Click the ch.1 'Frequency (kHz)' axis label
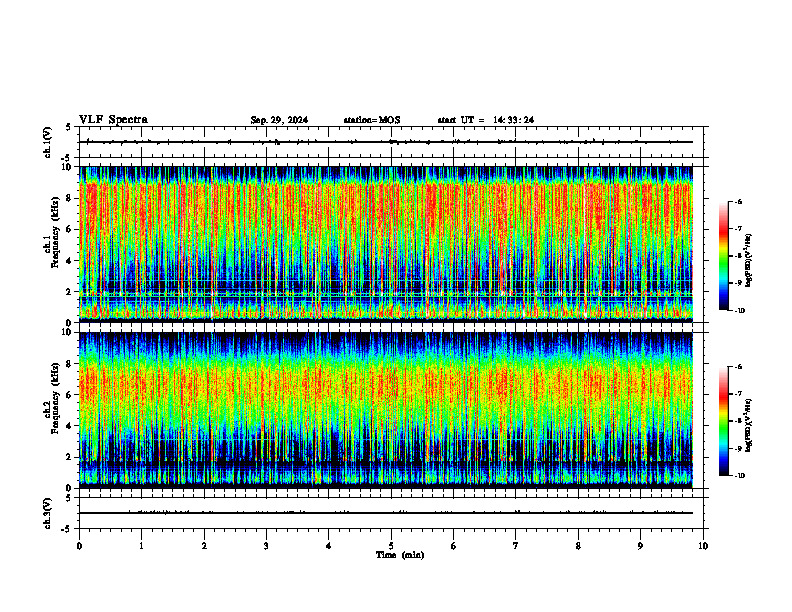Screen dimensions: 792x612 point(55,232)
